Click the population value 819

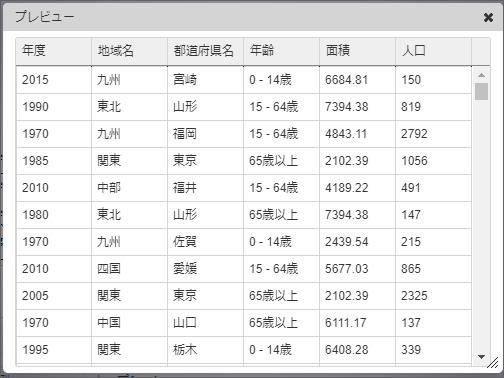click(433, 107)
